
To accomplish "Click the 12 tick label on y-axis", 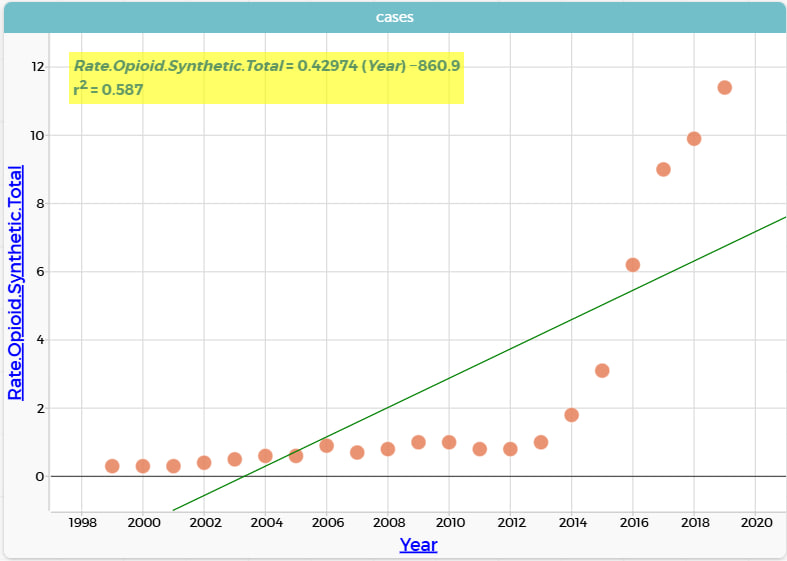I will pyautogui.click(x=38, y=67).
